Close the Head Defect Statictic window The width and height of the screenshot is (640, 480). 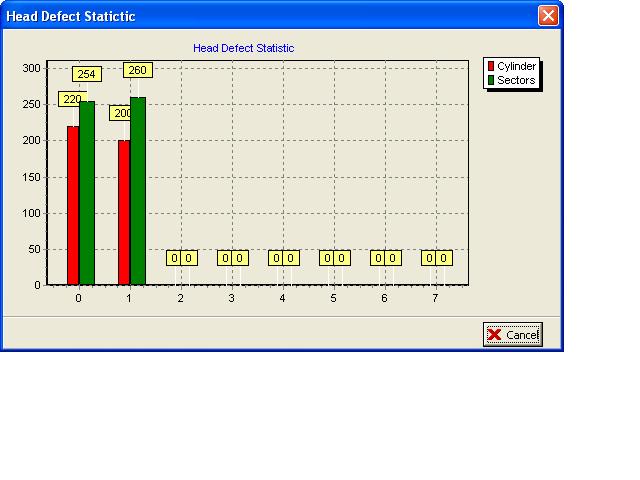(548, 16)
